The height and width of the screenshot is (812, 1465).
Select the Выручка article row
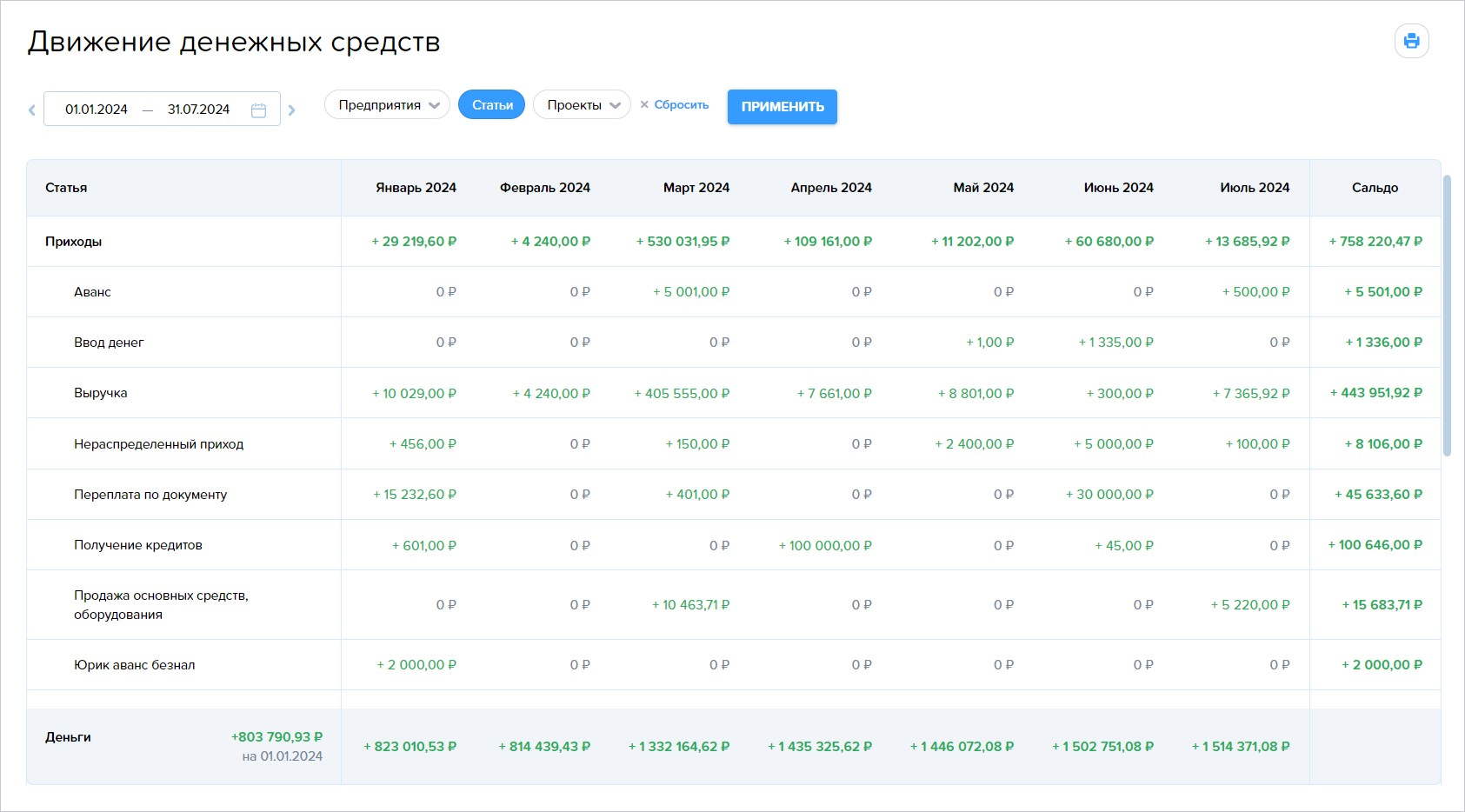[x=101, y=393]
